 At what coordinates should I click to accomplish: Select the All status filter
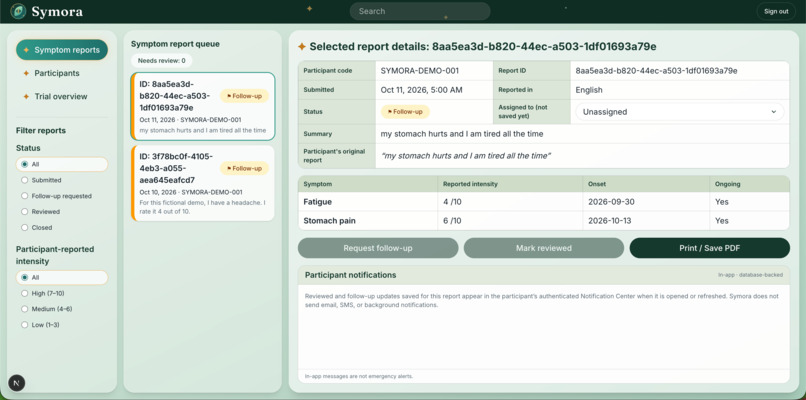(62, 164)
